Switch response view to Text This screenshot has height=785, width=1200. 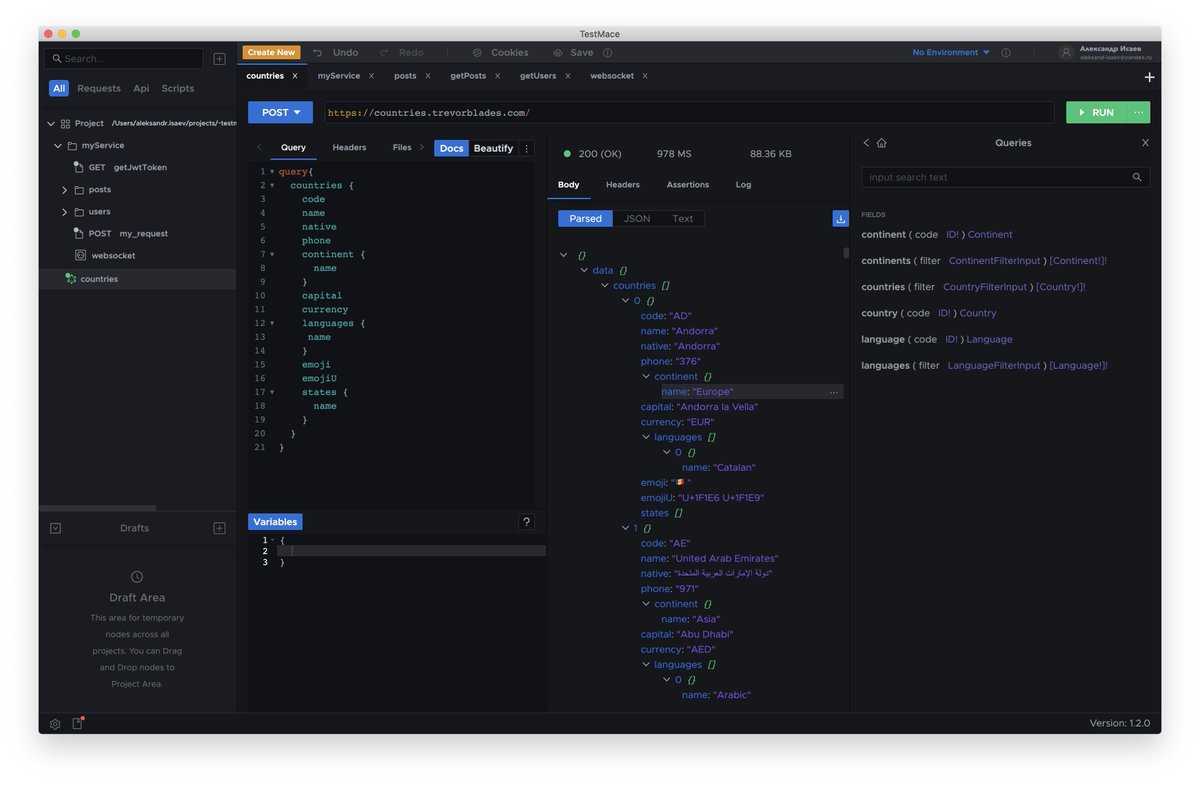point(682,218)
